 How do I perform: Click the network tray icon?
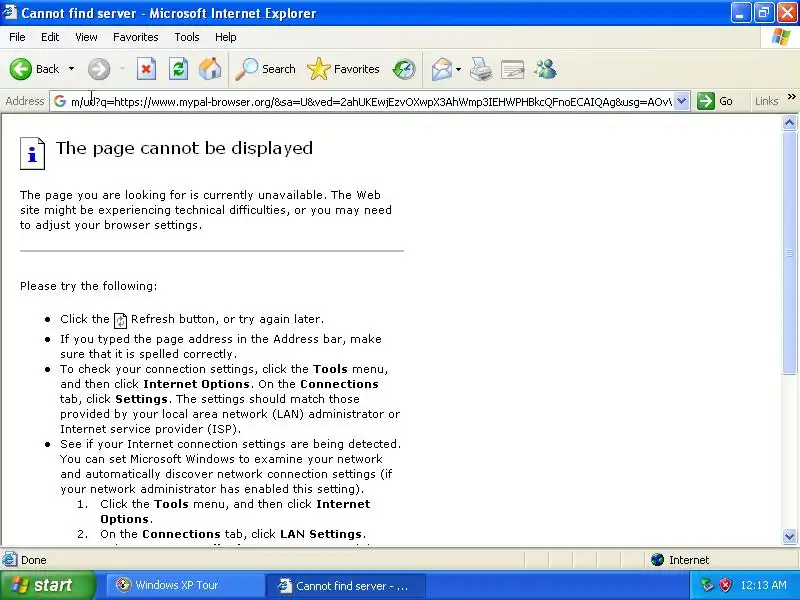(x=707, y=585)
